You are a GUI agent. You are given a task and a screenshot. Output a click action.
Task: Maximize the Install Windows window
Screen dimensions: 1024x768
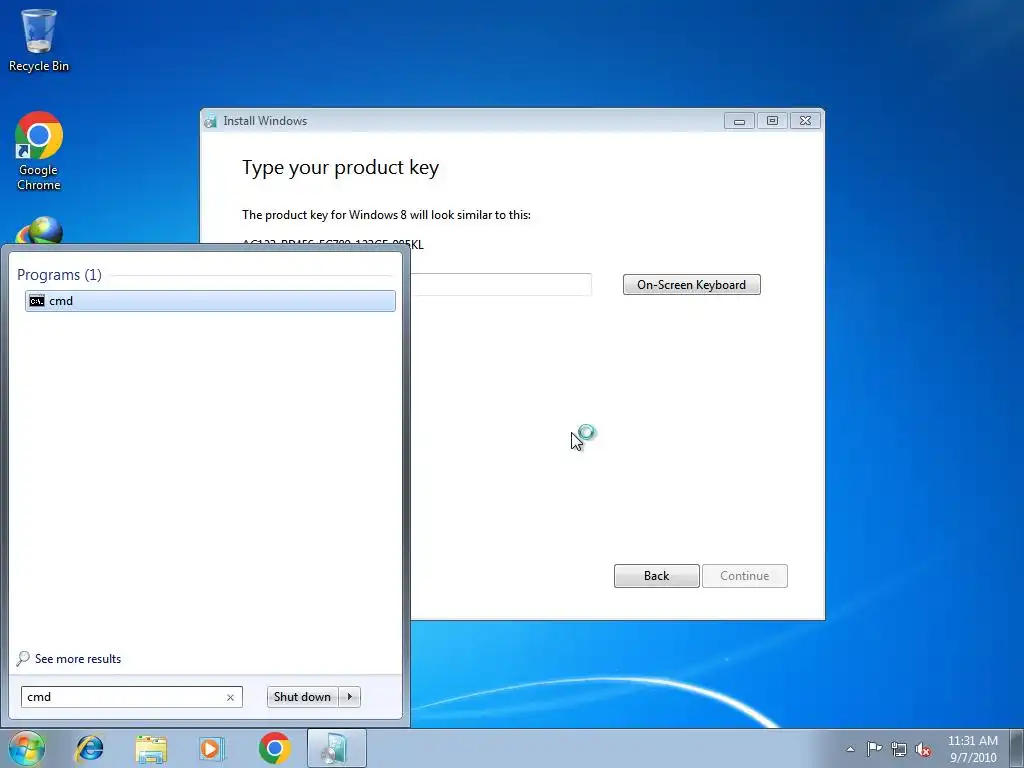tap(772, 121)
